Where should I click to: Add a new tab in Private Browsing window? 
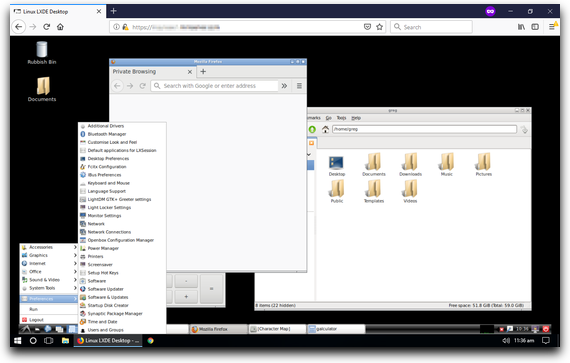click(x=203, y=72)
